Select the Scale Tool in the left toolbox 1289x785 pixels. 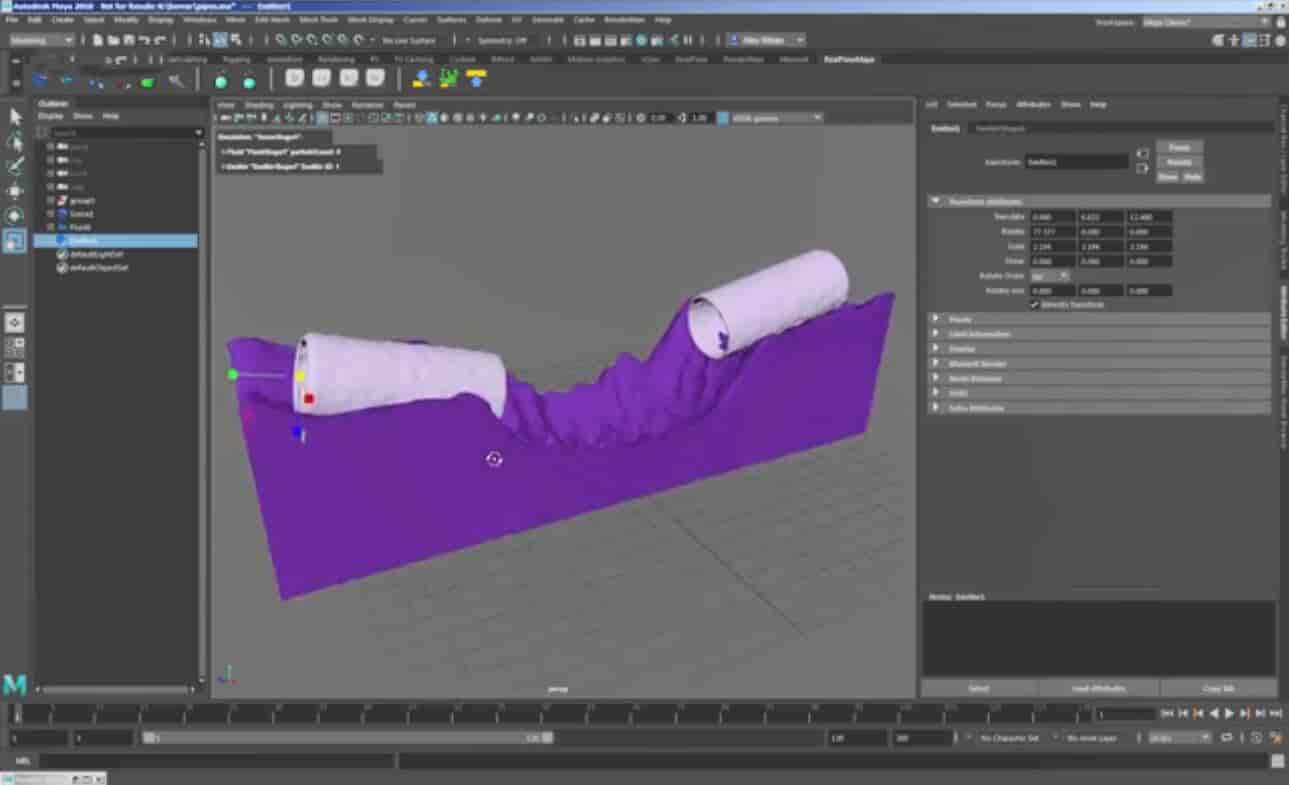point(14,240)
